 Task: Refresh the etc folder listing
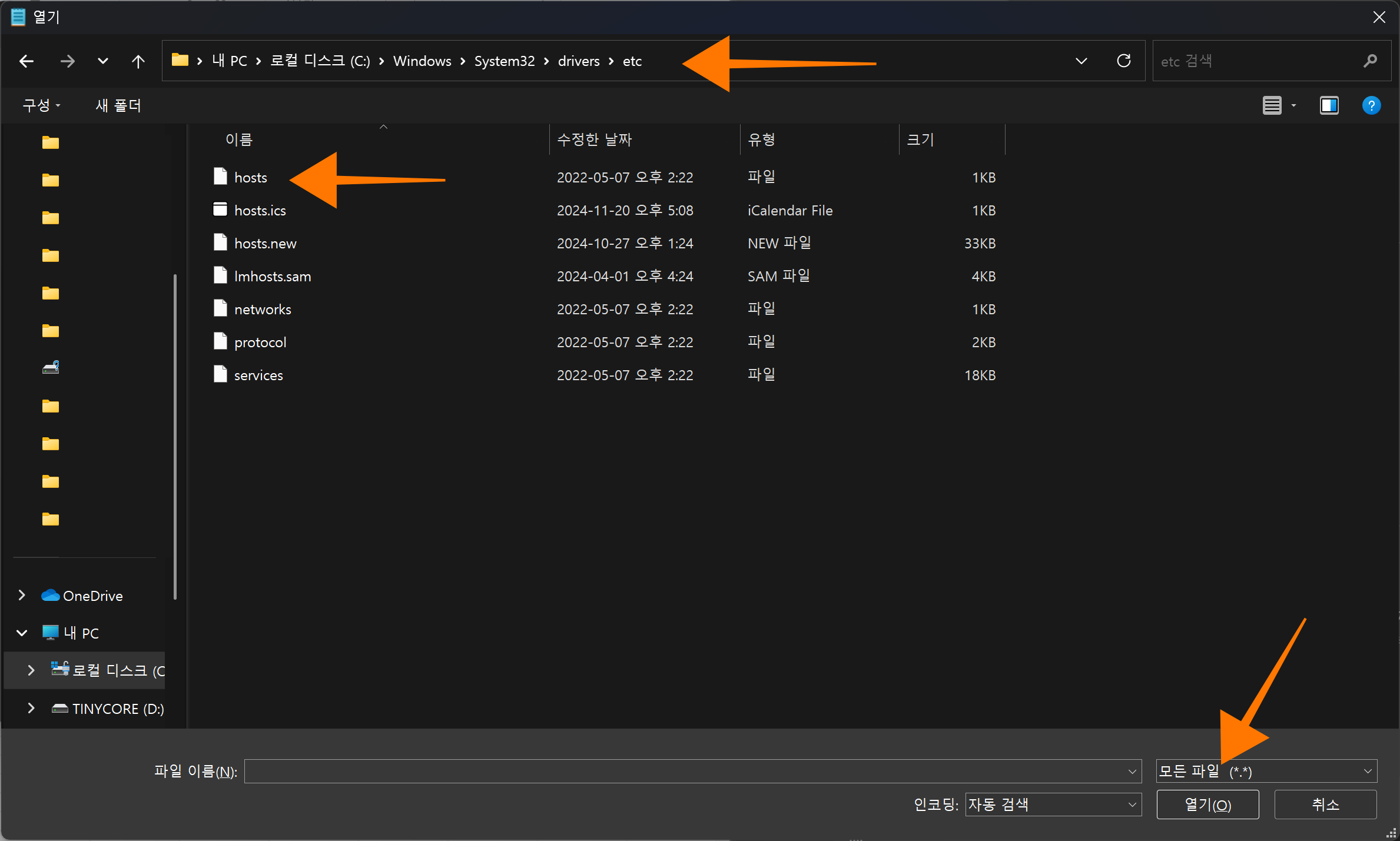point(1123,61)
